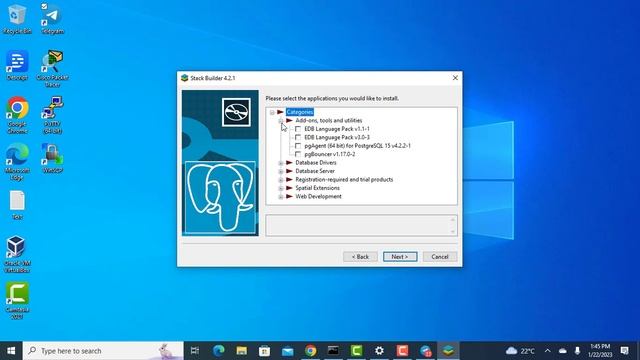Click the empty description text box
Image resolution: width=640 pixels, height=360 pixels.
click(x=361, y=225)
